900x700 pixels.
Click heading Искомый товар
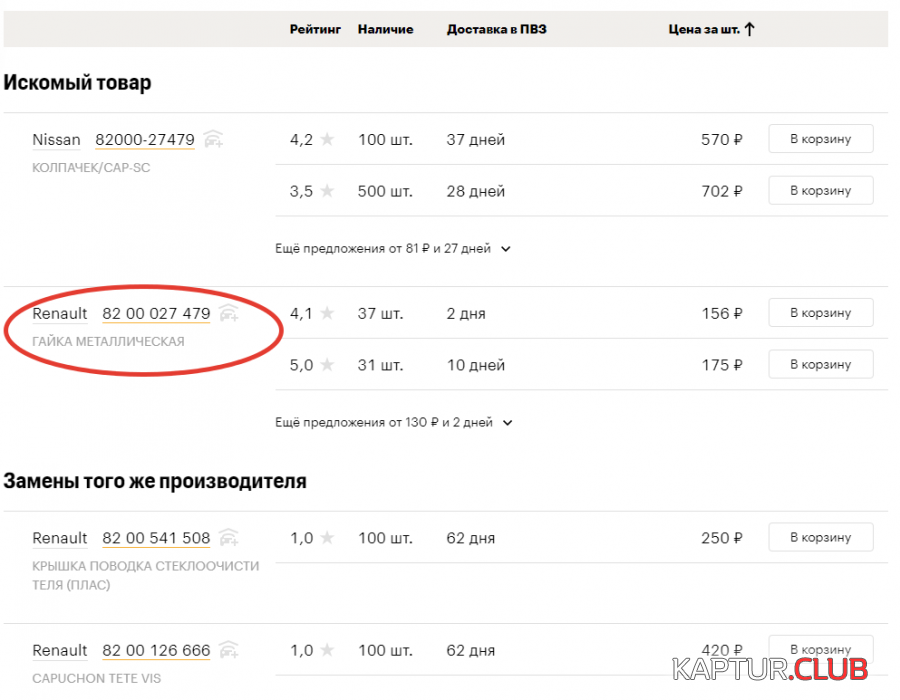[77, 83]
